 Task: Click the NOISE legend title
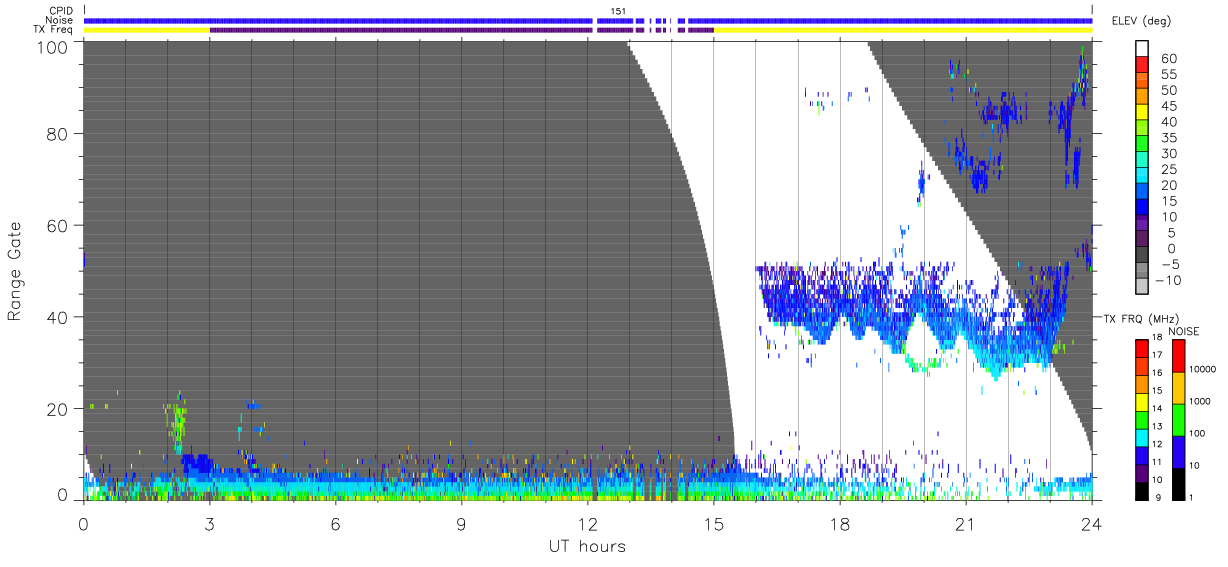(x=1185, y=331)
